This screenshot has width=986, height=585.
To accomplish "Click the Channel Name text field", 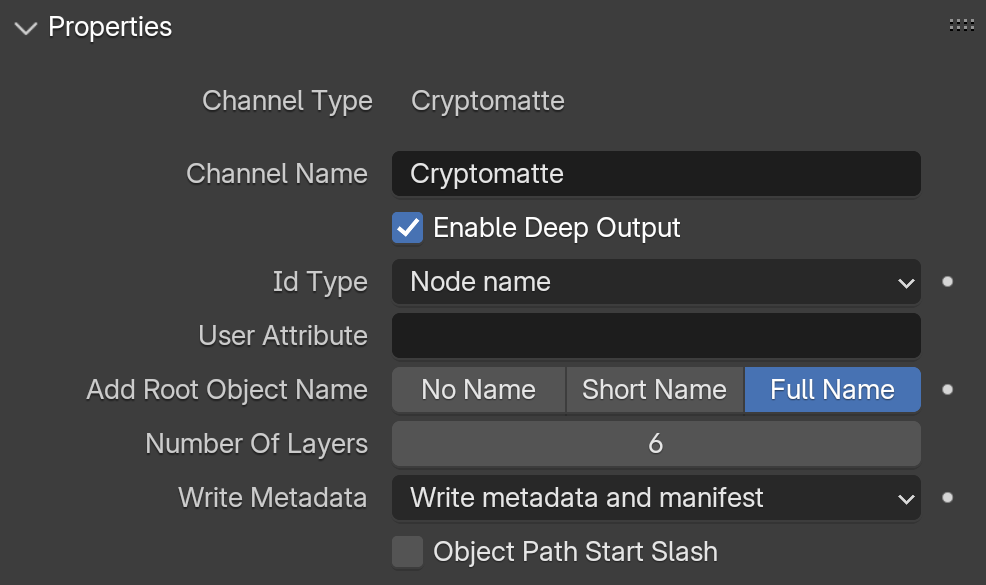I will click(x=656, y=174).
